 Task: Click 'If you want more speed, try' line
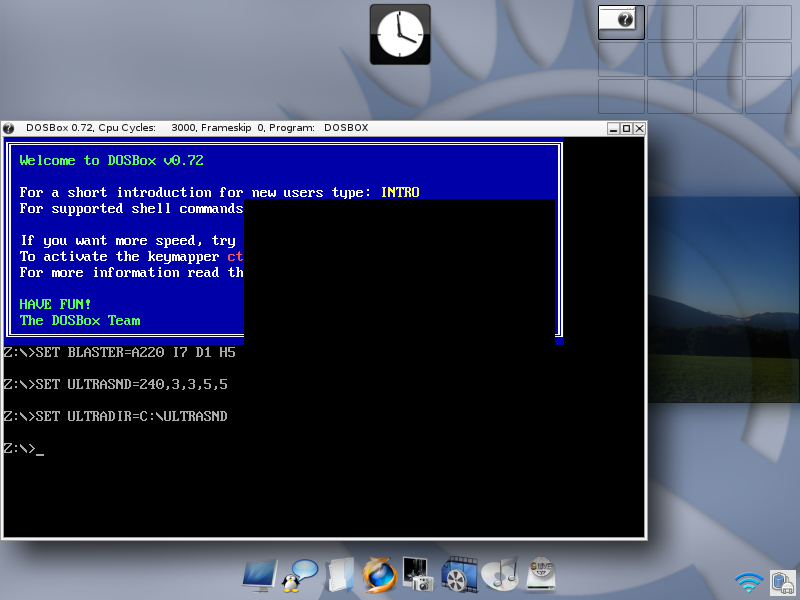point(128,241)
